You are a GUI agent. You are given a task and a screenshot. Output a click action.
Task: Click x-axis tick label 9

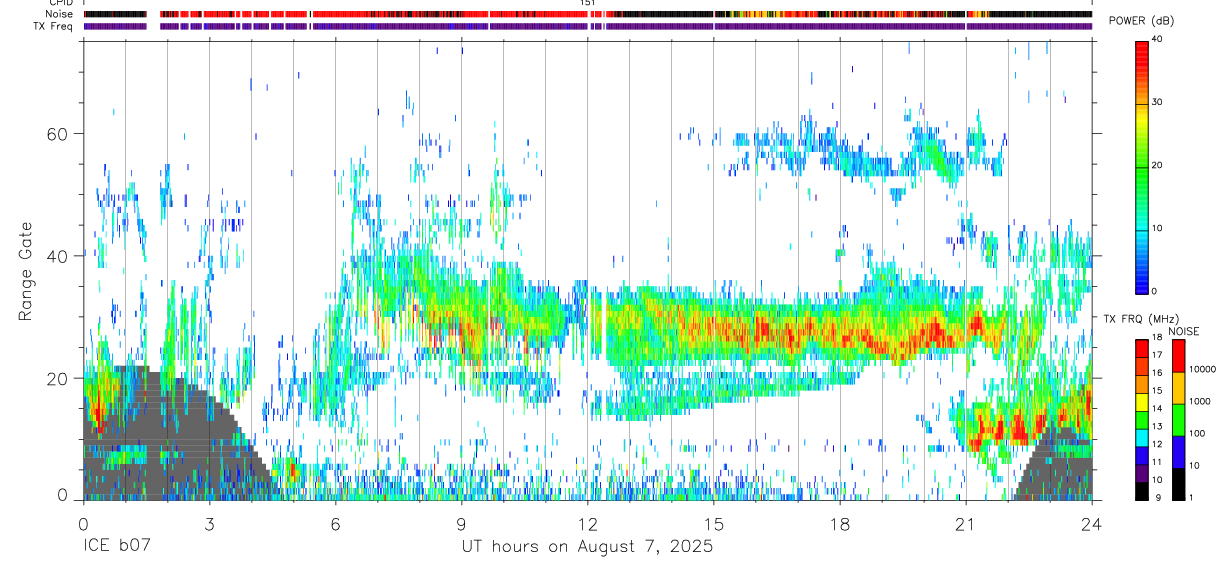[x=461, y=522]
